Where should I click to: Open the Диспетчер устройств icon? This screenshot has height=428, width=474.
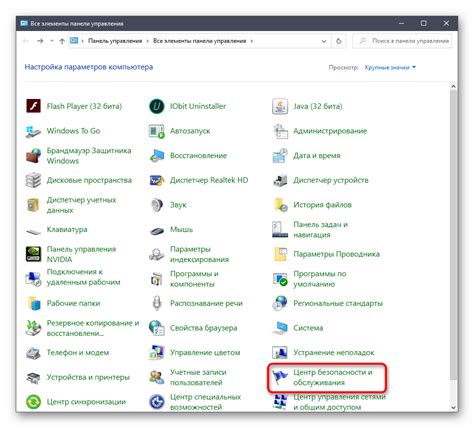[x=280, y=180]
